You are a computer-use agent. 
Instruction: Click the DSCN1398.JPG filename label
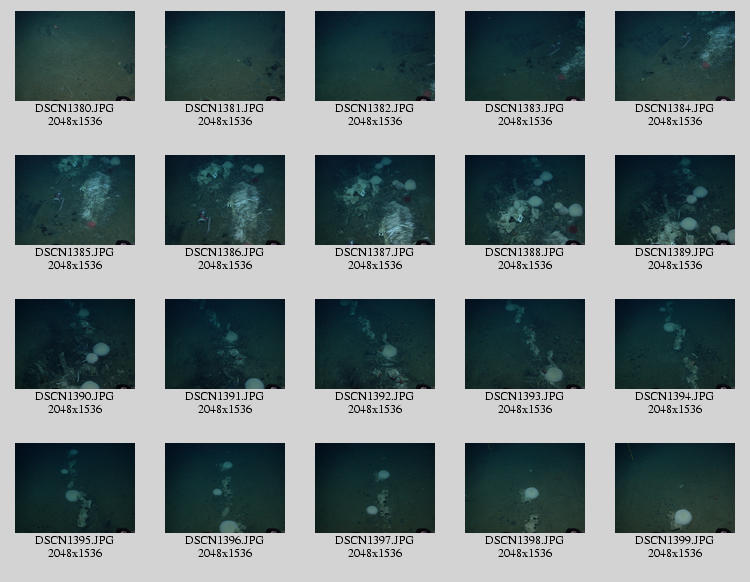[x=525, y=540]
